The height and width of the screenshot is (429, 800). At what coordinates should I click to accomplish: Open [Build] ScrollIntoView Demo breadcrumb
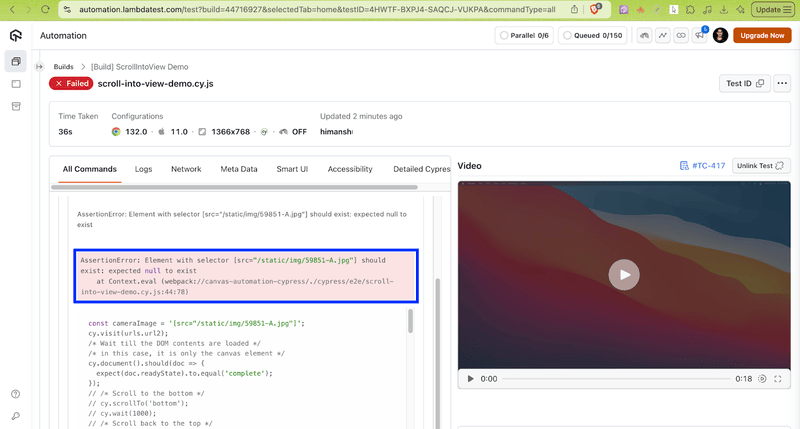click(x=139, y=67)
